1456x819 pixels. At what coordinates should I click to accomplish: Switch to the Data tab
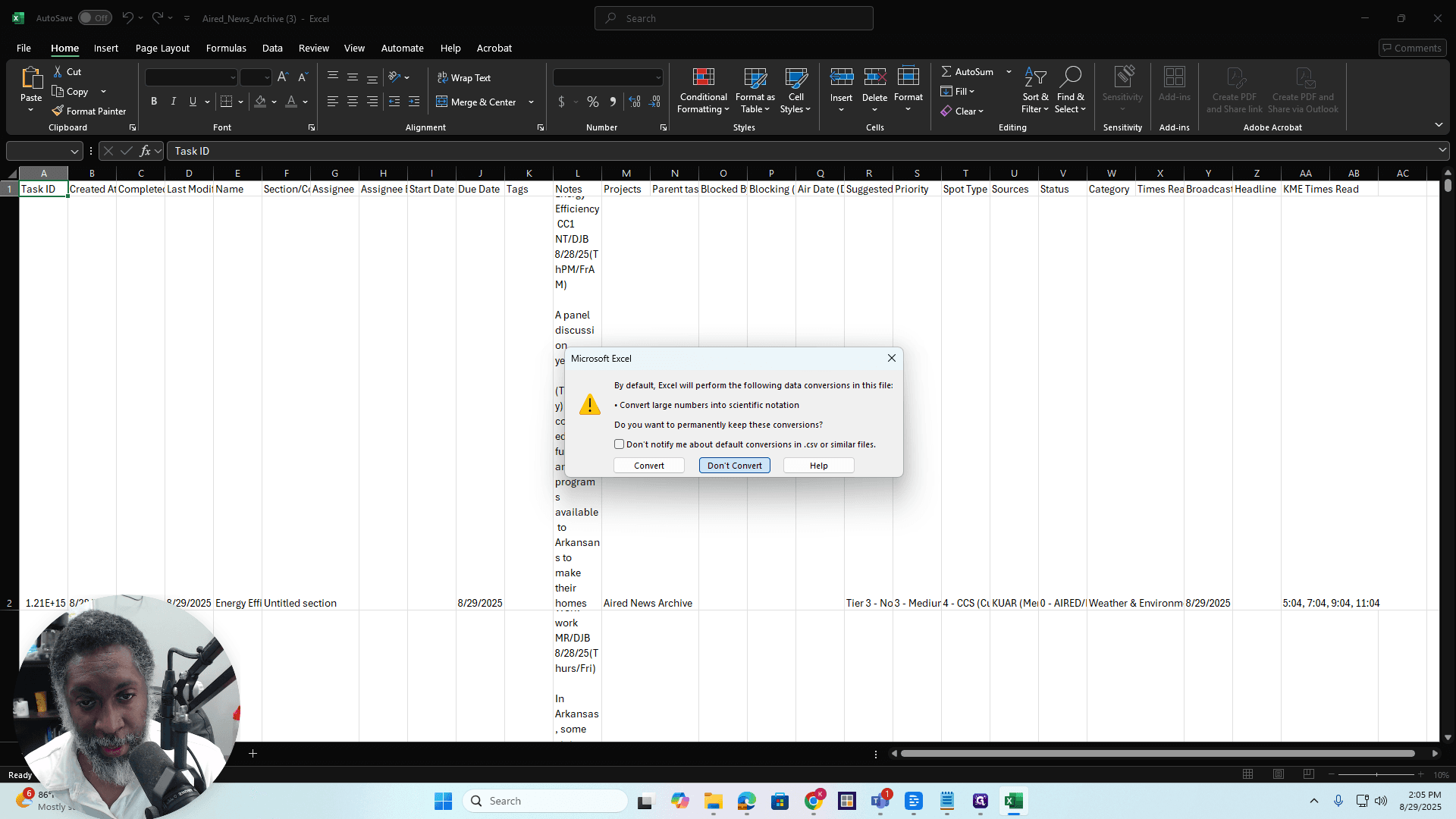pos(272,48)
